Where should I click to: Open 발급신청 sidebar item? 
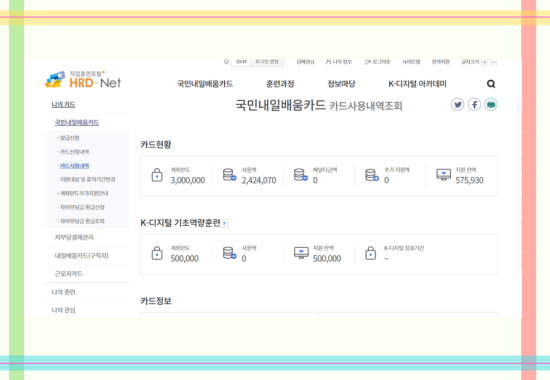point(69,138)
